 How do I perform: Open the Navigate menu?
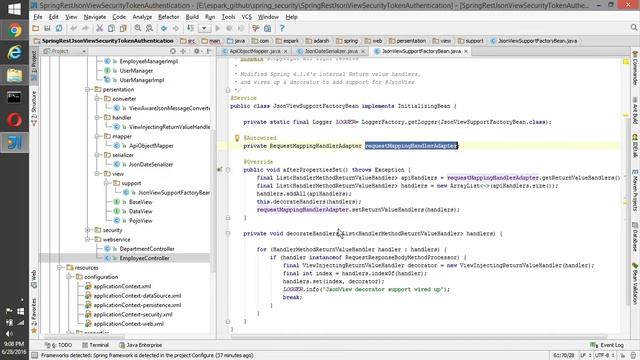tap(95, 17)
